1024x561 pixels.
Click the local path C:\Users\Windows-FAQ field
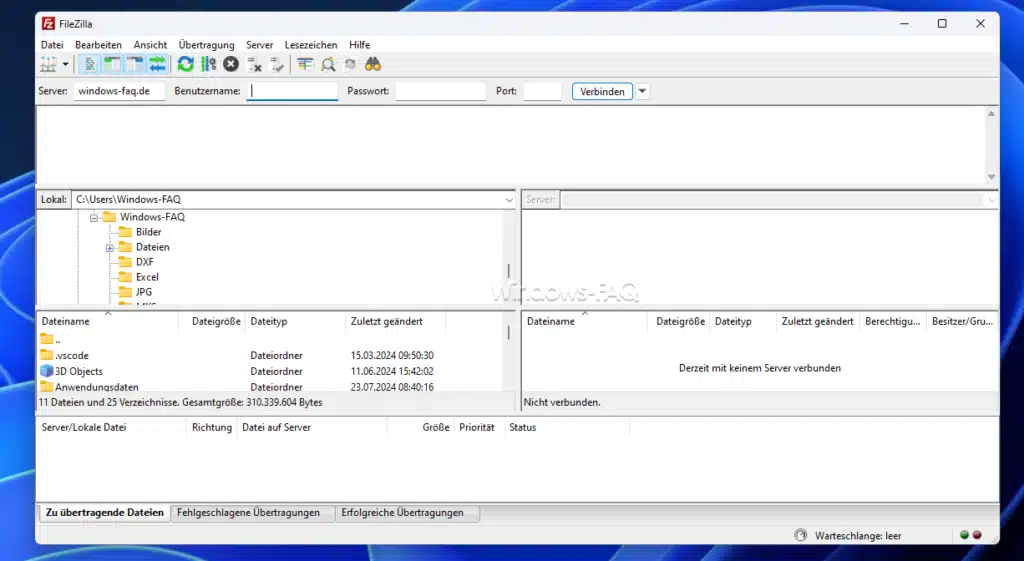coord(287,199)
